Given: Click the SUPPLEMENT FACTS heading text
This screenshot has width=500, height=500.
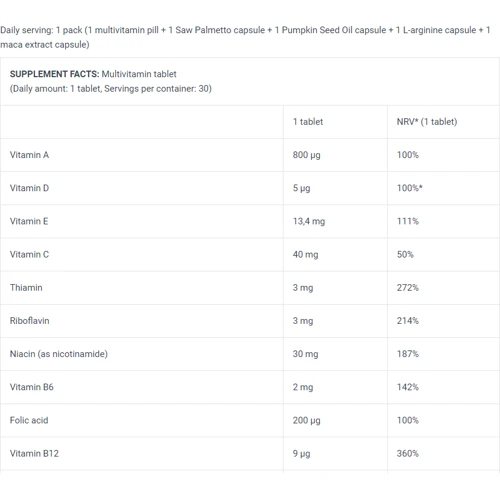Looking at the screenshot, I should (55, 74).
